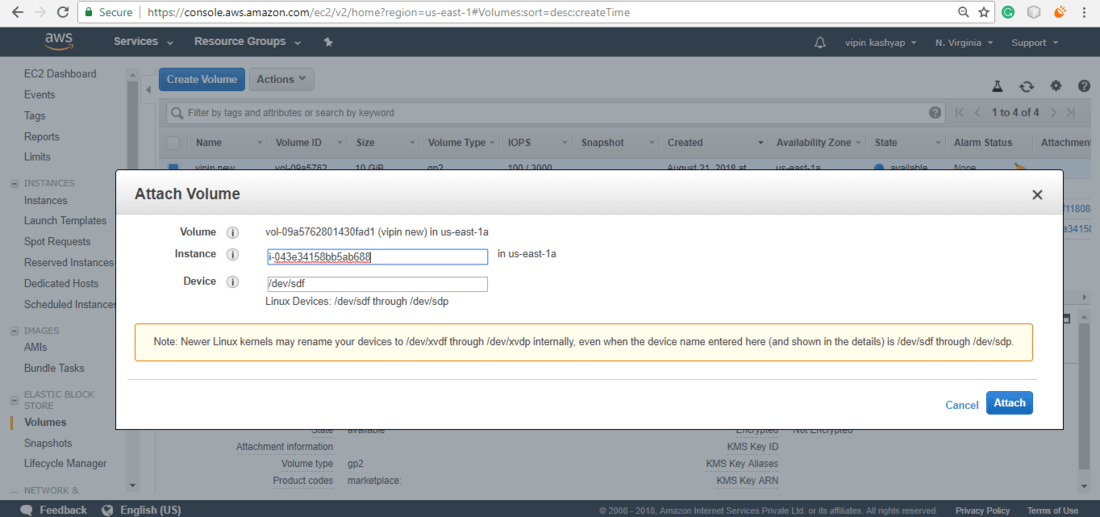Open the Actions dropdown button
Image resolution: width=1100 pixels, height=517 pixels.
tap(281, 79)
